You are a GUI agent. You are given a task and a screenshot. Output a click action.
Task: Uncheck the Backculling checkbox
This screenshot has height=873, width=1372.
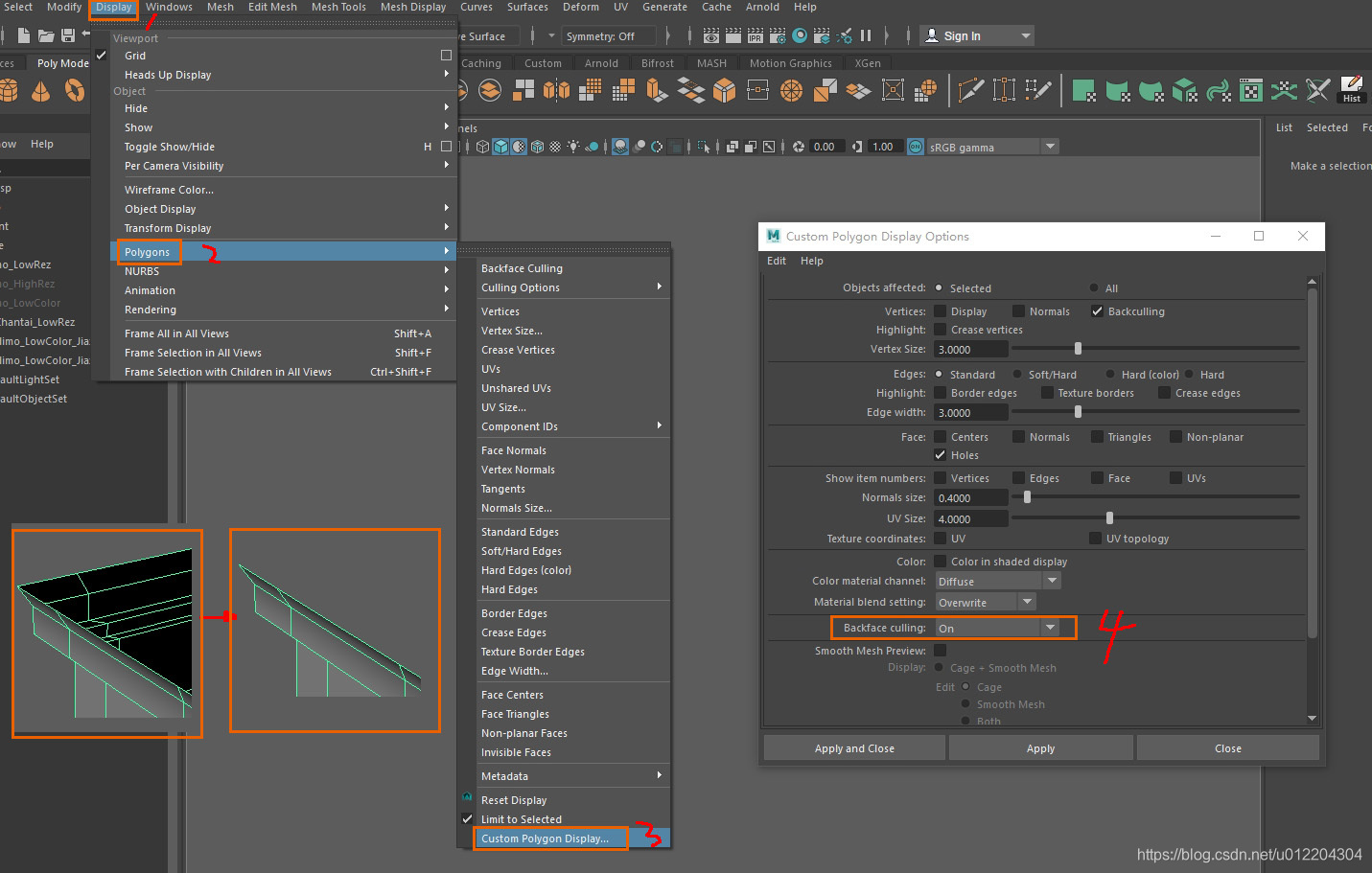pyautogui.click(x=1097, y=311)
